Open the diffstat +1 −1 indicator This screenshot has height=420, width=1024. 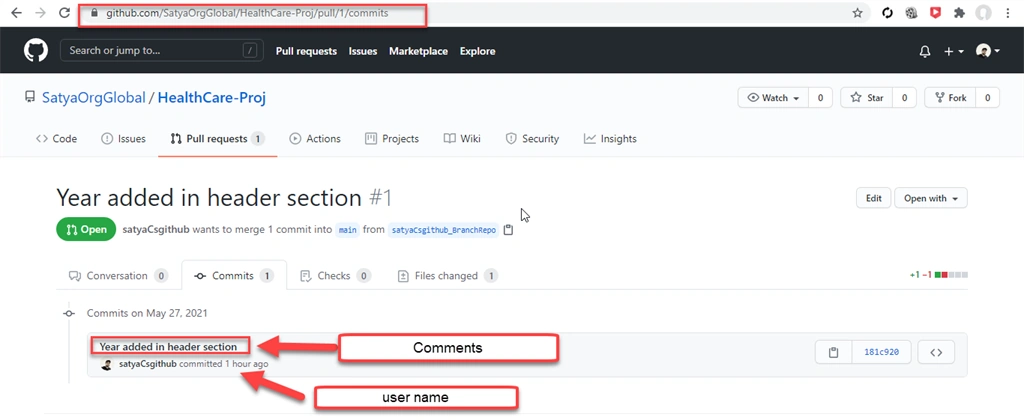[938, 275]
